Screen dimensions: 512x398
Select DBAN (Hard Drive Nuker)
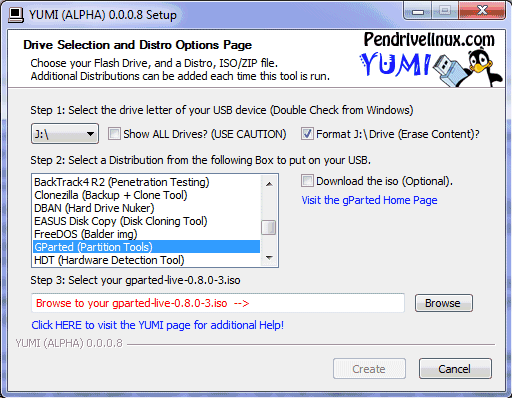click(146, 208)
